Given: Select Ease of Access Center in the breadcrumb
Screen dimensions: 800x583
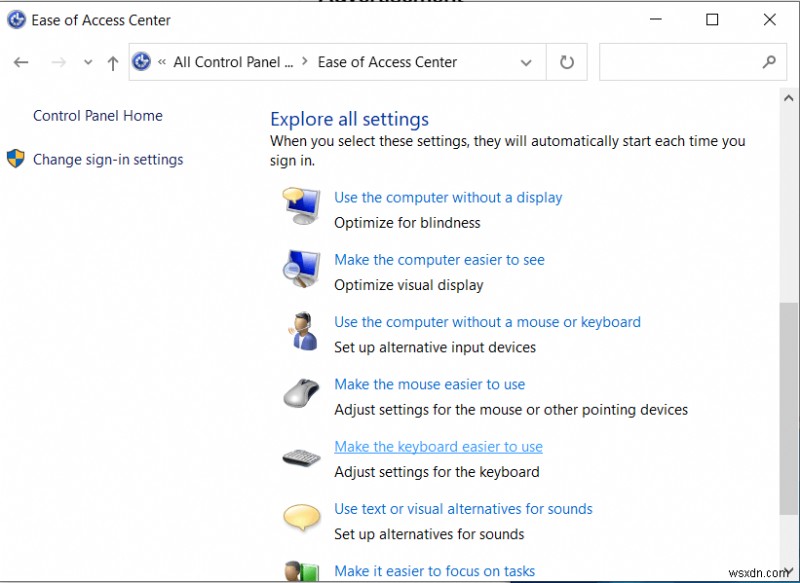Looking at the screenshot, I should [x=386, y=62].
